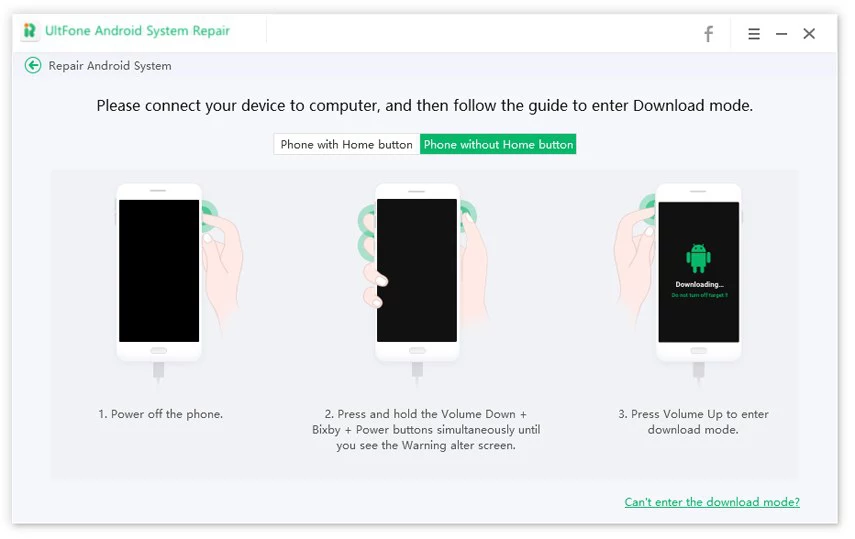Open the Facebook page icon
This screenshot has height=539, width=855.
click(708, 34)
